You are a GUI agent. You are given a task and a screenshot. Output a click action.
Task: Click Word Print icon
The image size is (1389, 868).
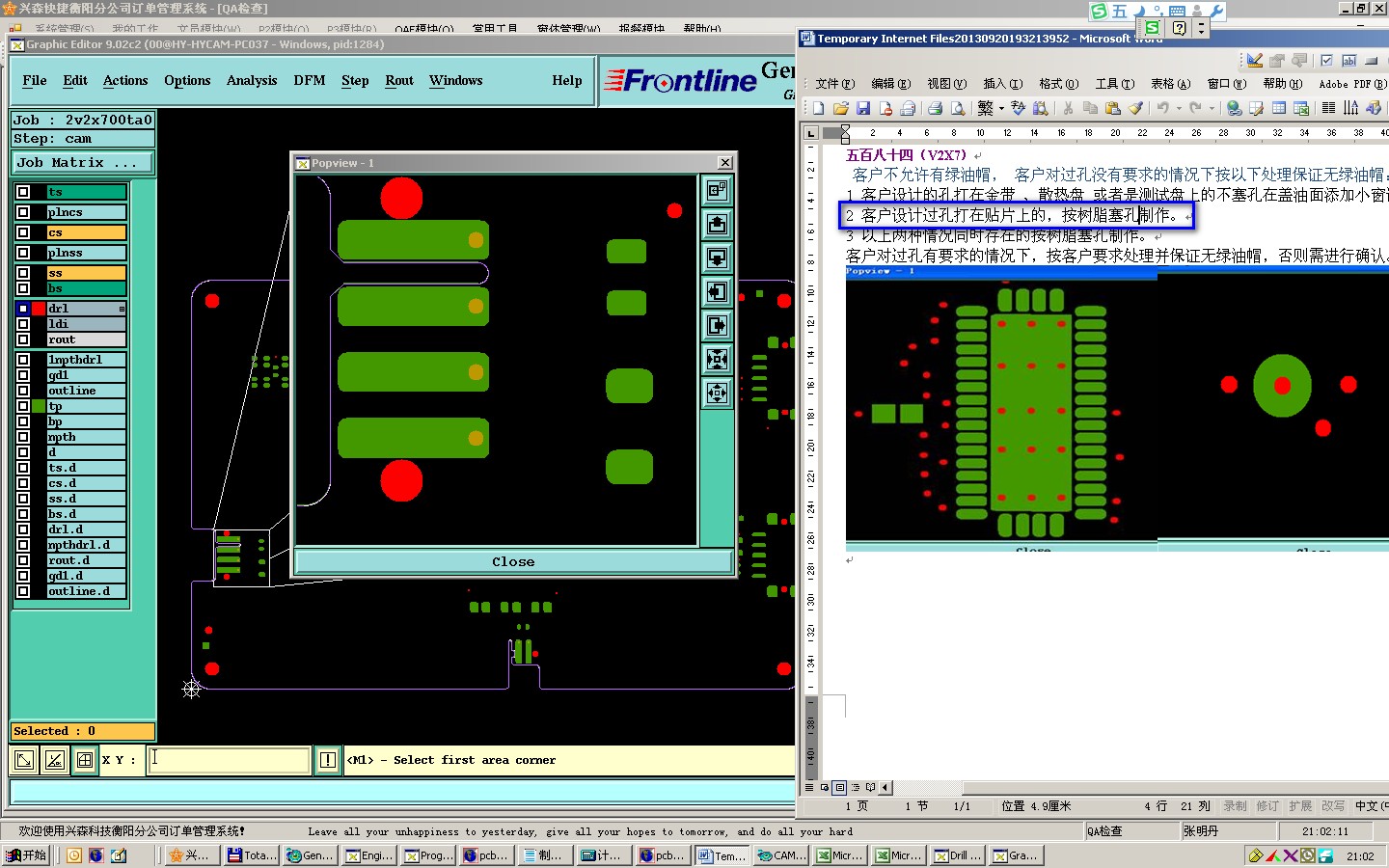[x=935, y=108]
